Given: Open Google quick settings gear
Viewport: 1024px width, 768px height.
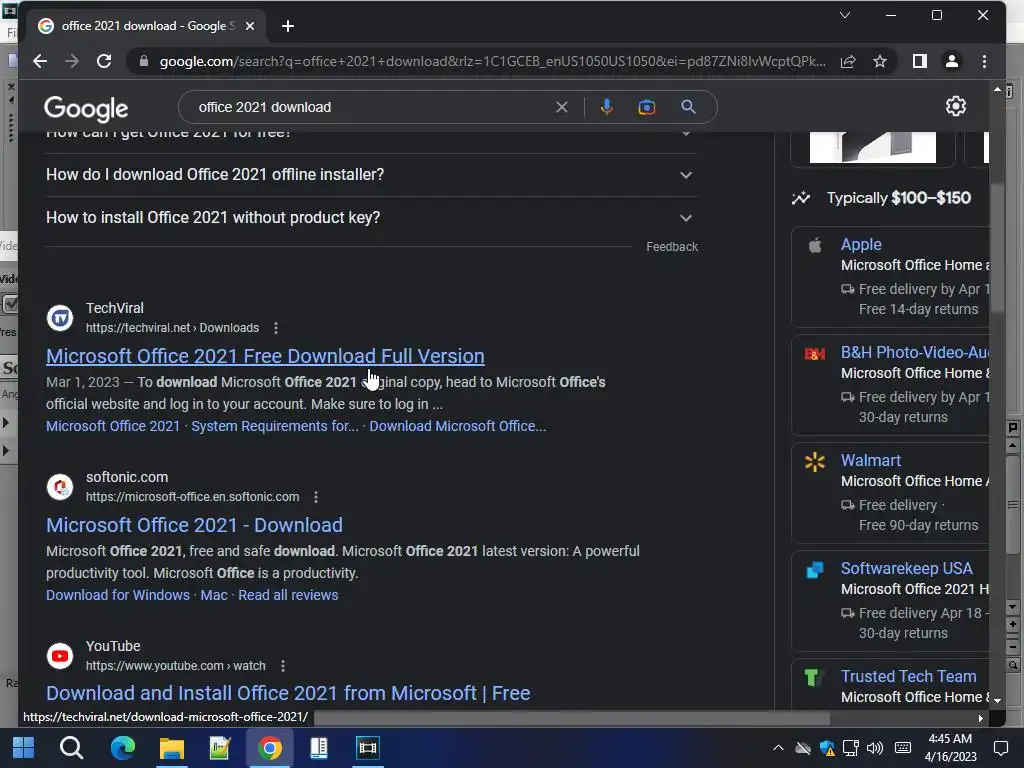Looking at the screenshot, I should click(x=955, y=106).
